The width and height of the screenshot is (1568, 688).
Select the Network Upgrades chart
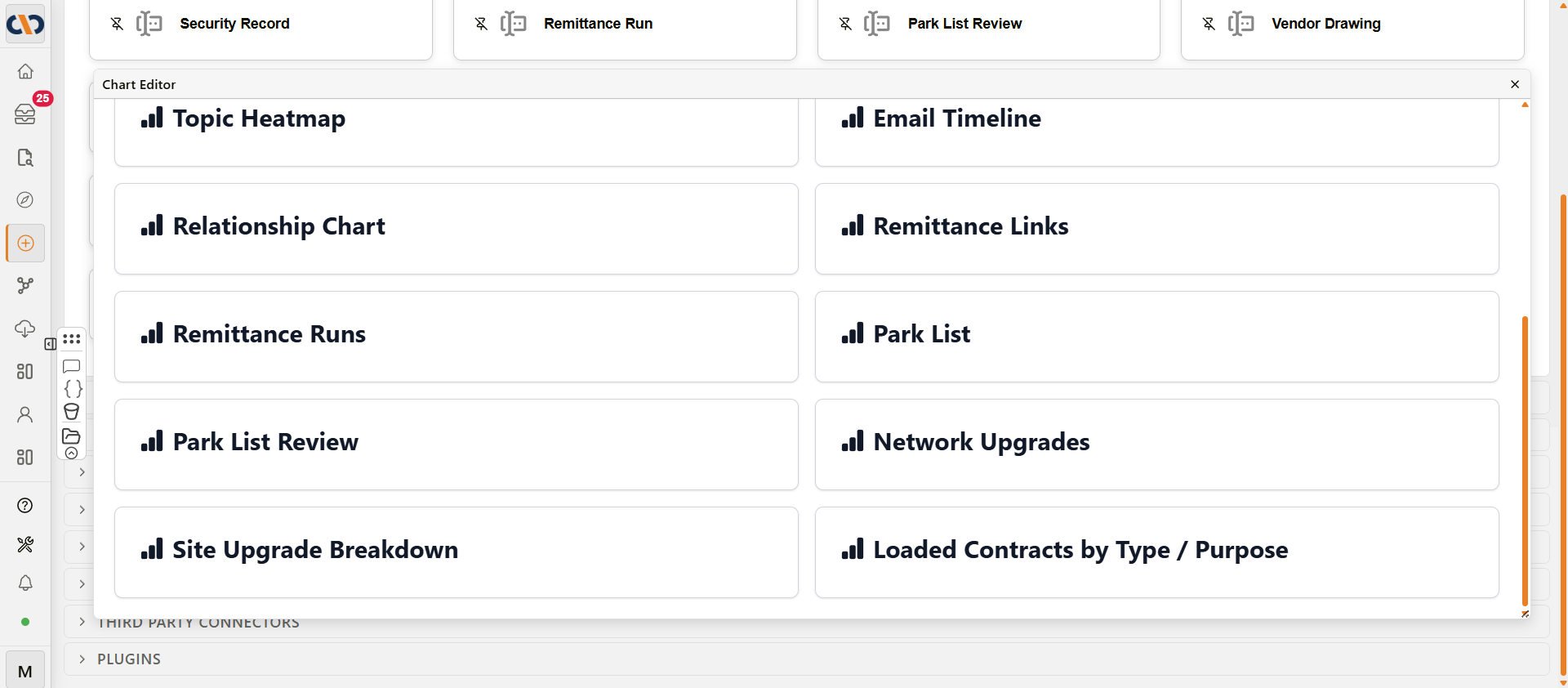1157,445
